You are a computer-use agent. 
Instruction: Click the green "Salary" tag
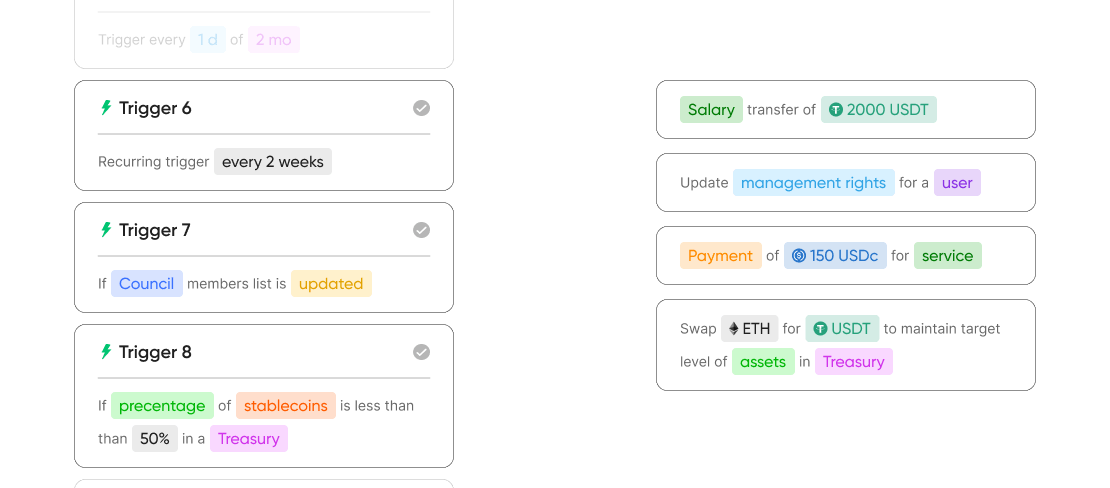pyautogui.click(x=711, y=110)
